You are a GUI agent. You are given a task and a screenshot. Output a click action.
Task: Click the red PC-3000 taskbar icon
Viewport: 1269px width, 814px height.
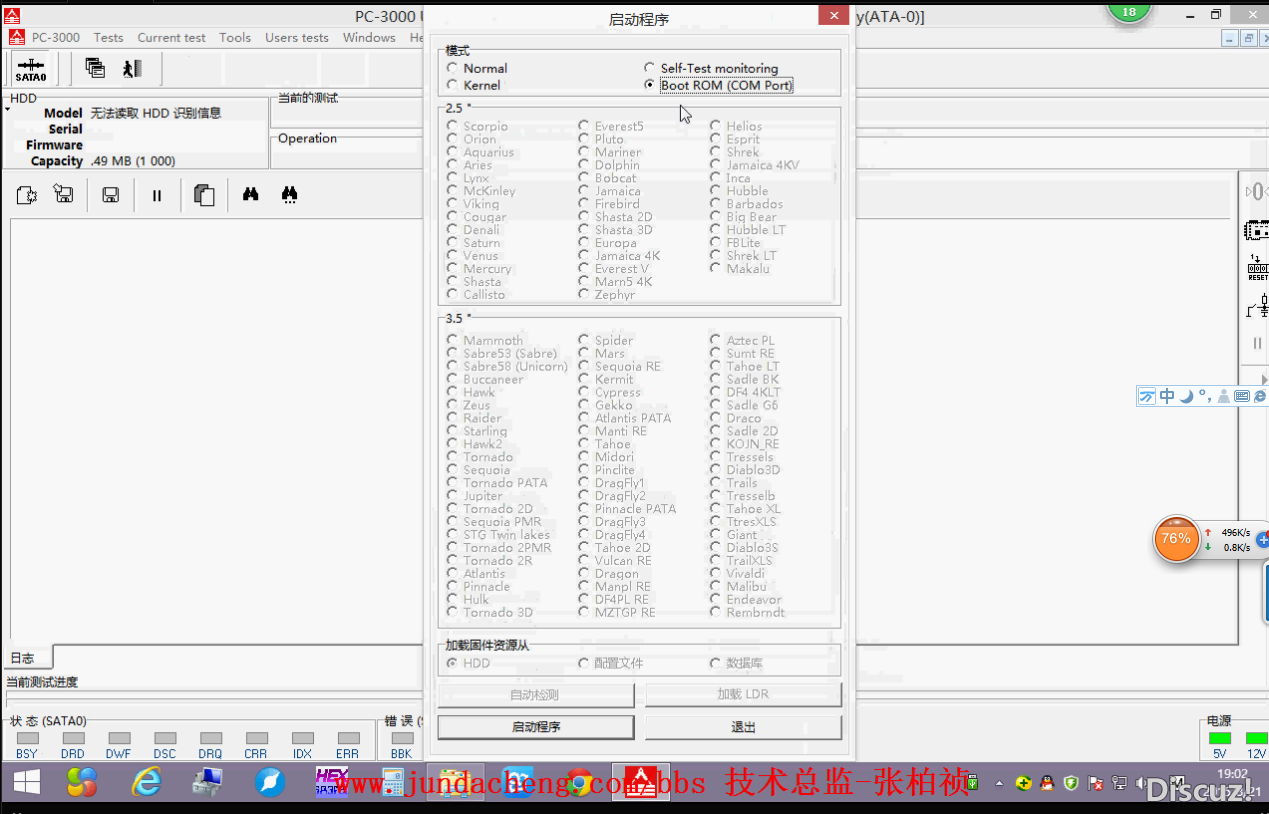tap(640, 782)
